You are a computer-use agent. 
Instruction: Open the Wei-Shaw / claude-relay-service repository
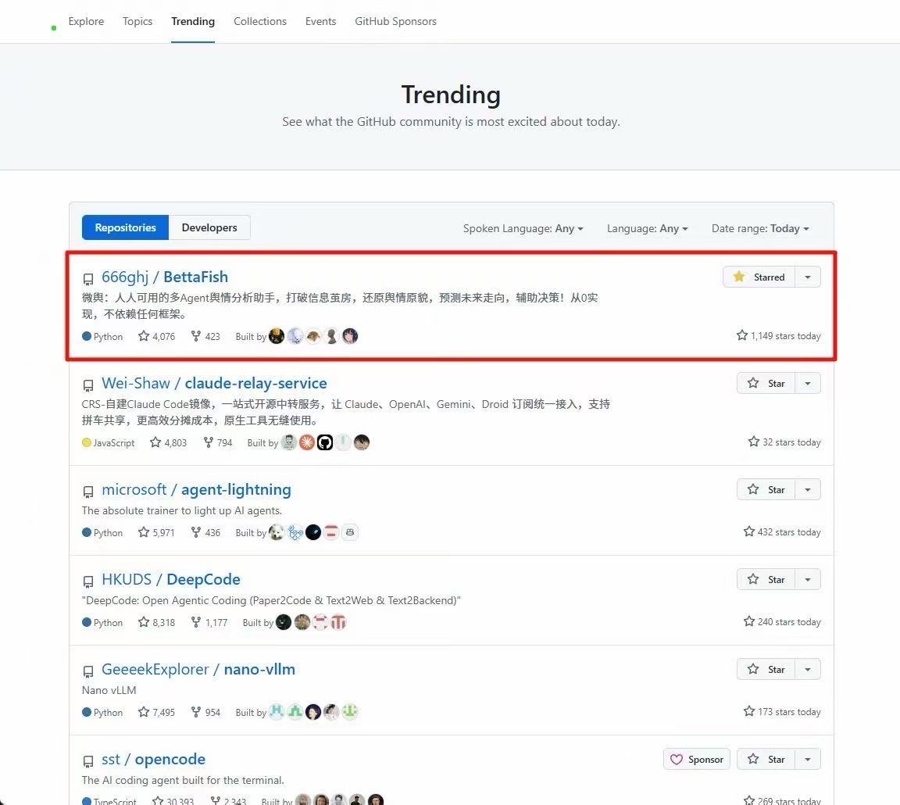(x=214, y=383)
